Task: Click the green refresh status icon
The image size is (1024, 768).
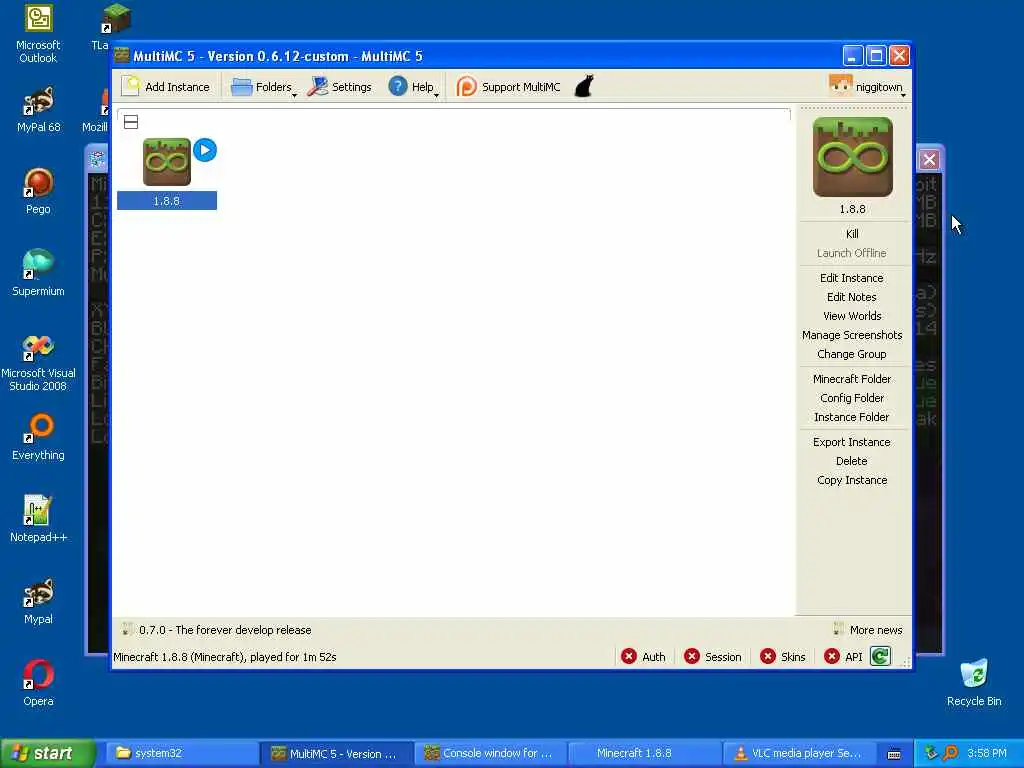Action: click(x=880, y=656)
